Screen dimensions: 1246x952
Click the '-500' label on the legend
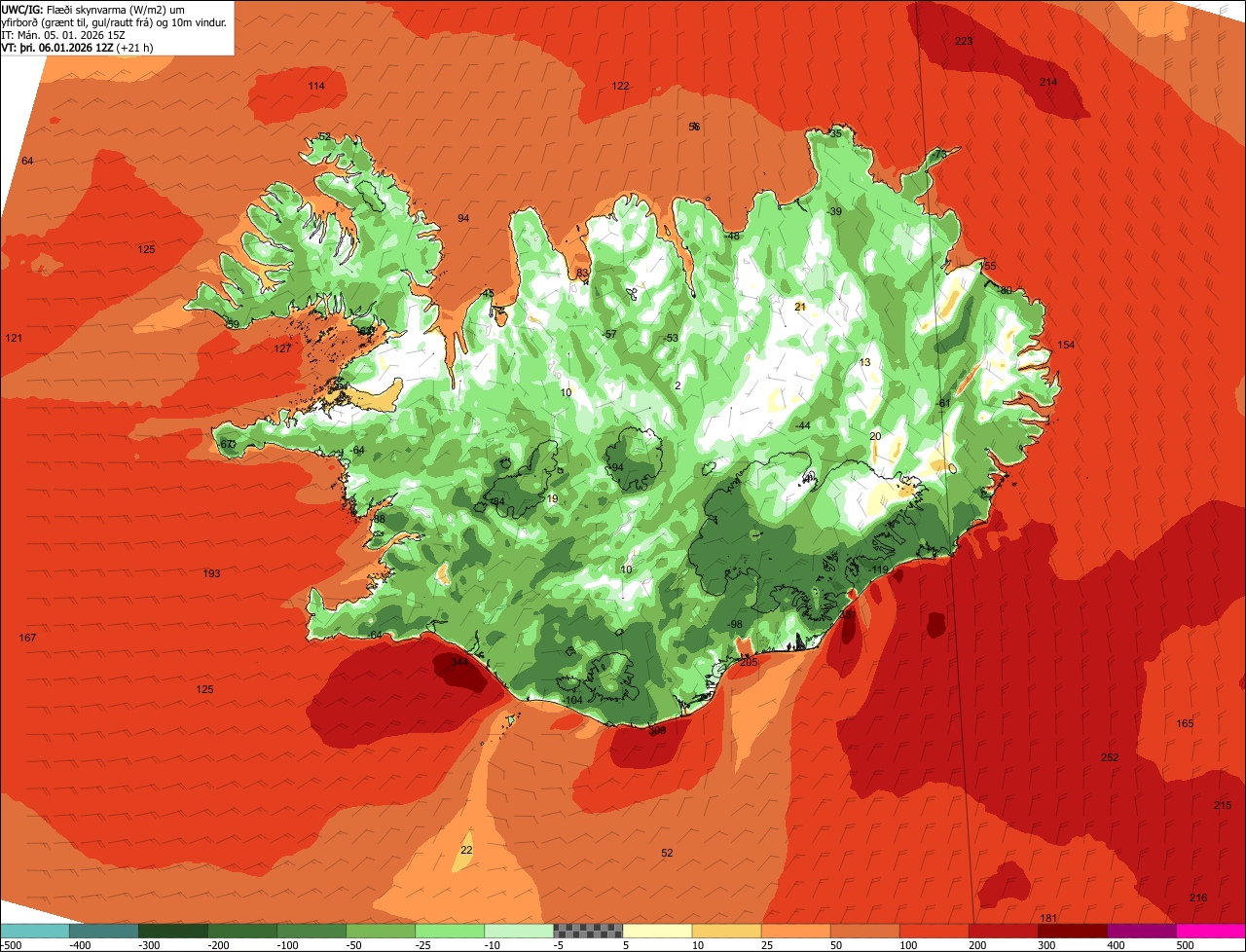click(x=13, y=945)
